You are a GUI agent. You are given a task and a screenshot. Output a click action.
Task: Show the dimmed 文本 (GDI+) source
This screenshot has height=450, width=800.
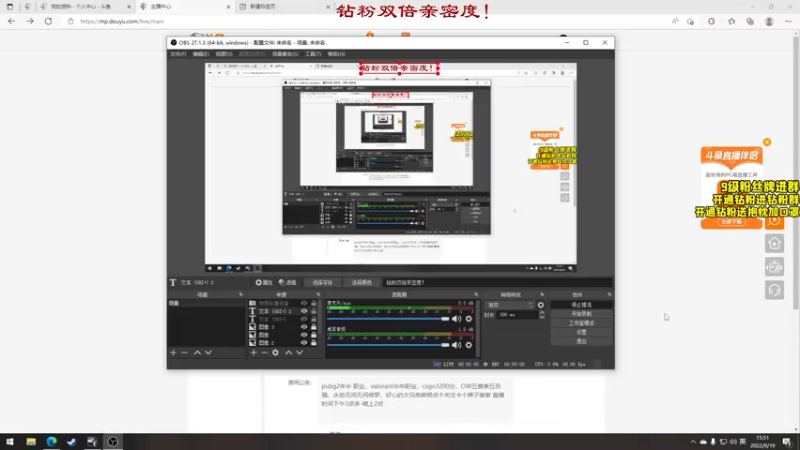pyautogui.click(x=304, y=319)
